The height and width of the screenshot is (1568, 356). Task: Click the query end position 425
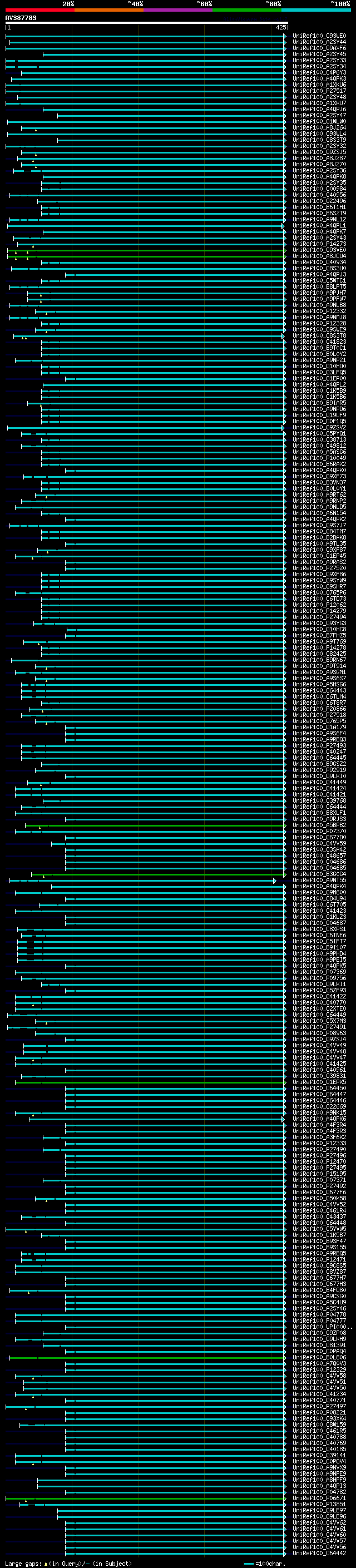280,27
